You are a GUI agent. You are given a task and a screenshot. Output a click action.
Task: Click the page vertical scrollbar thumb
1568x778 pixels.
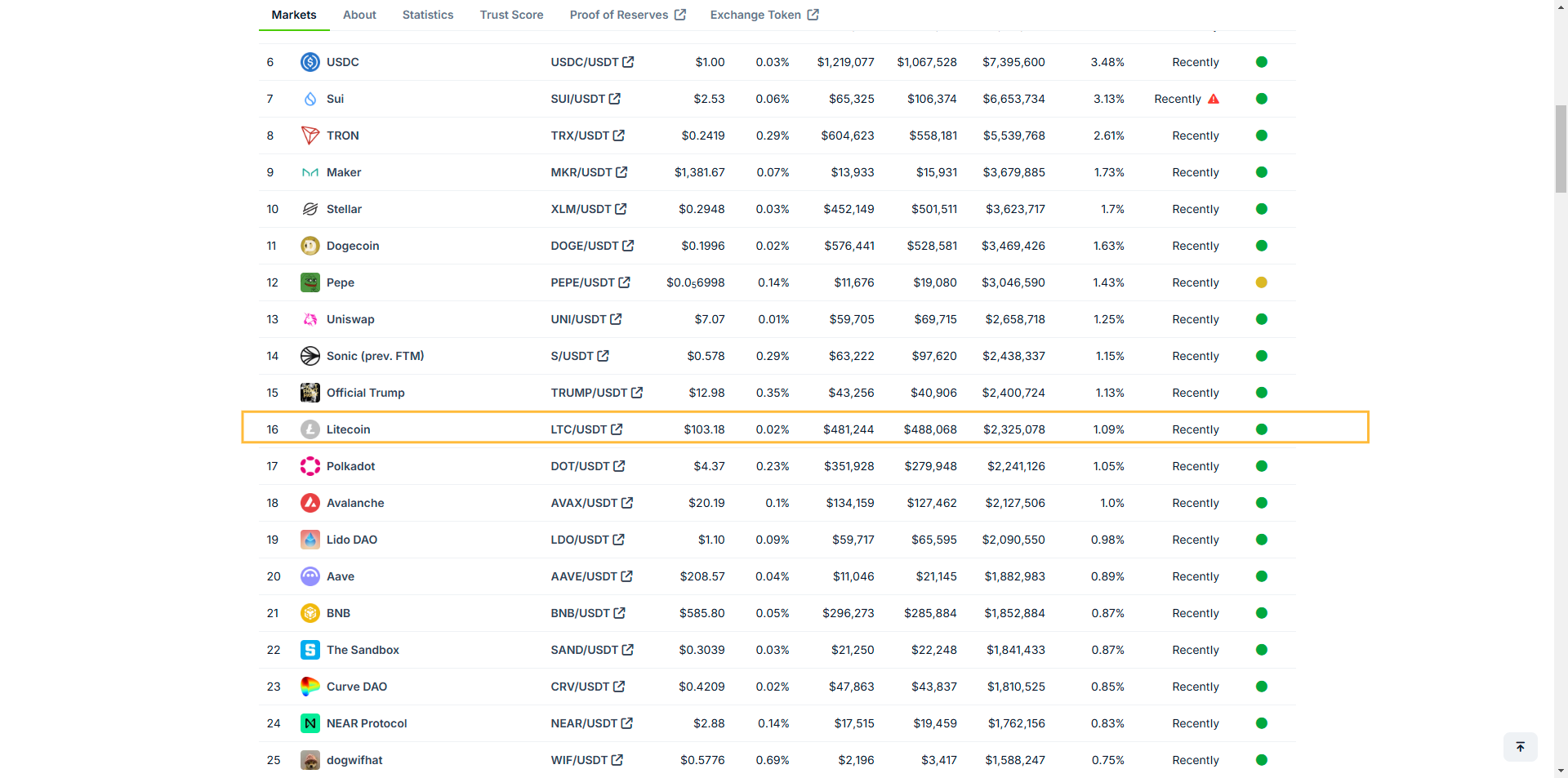click(x=1561, y=149)
